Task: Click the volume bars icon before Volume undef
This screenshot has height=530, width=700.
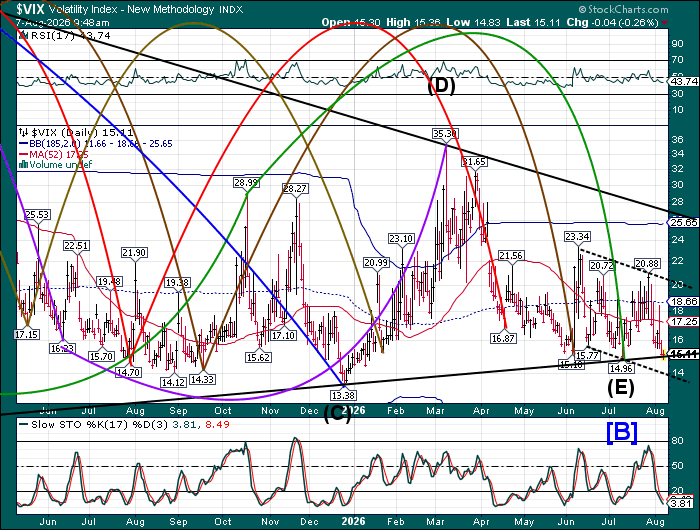Action: pos(23,165)
